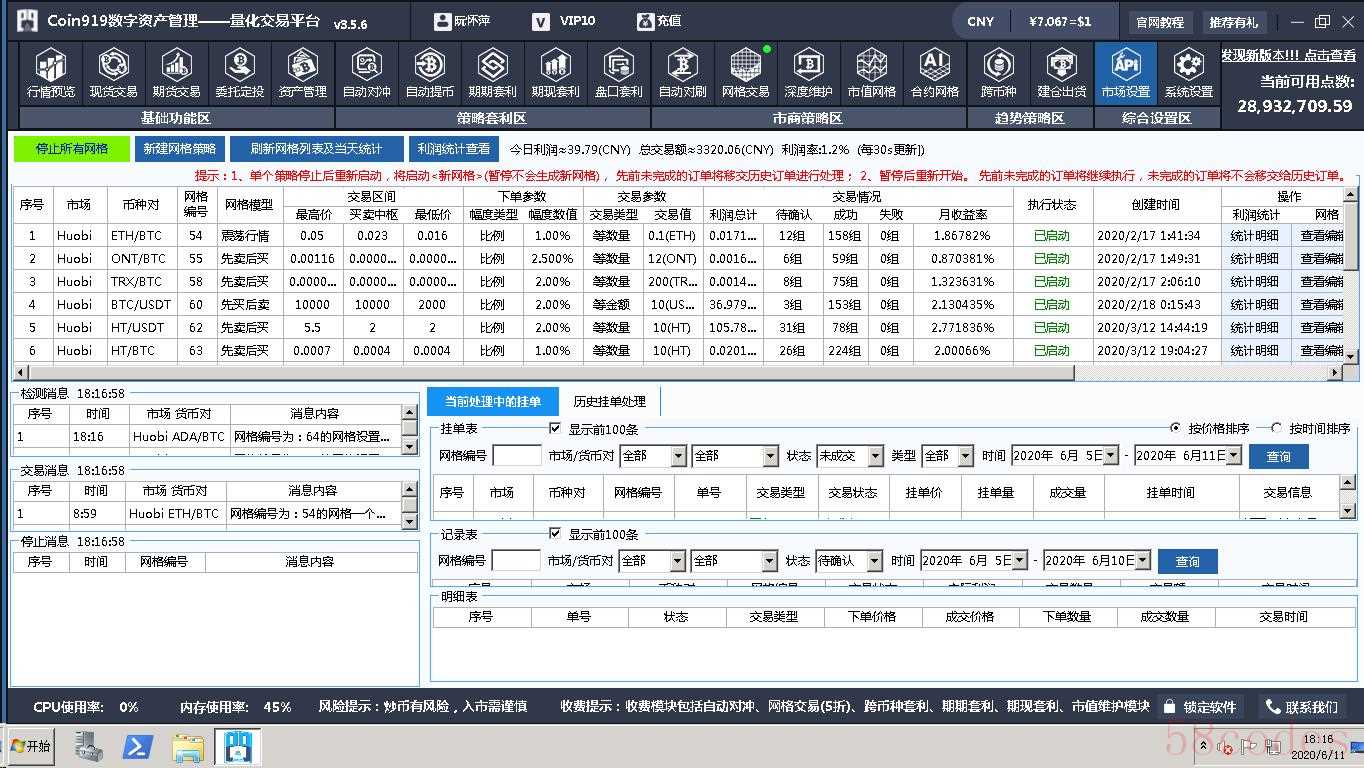Click the 查询 button in 挂单表
The image size is (1364, 768).
tap(1279, 456)
